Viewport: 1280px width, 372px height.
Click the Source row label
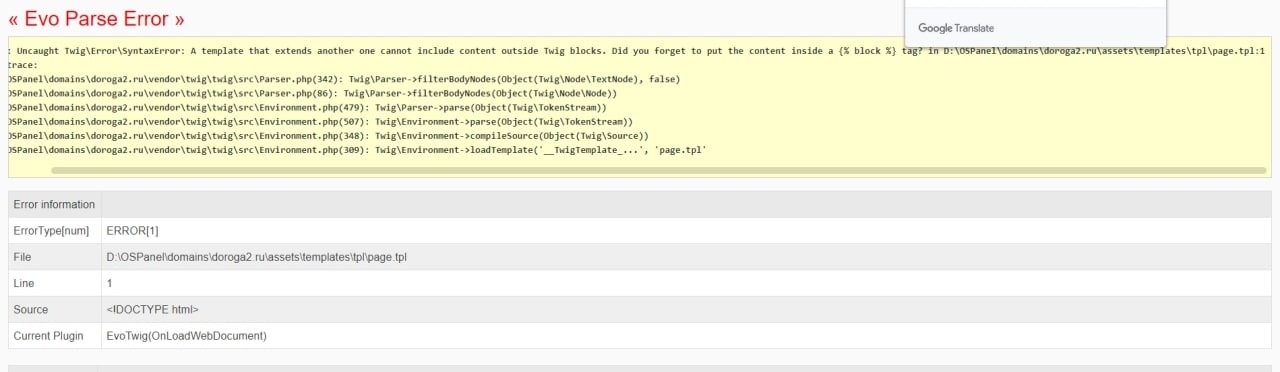[31, 310]
